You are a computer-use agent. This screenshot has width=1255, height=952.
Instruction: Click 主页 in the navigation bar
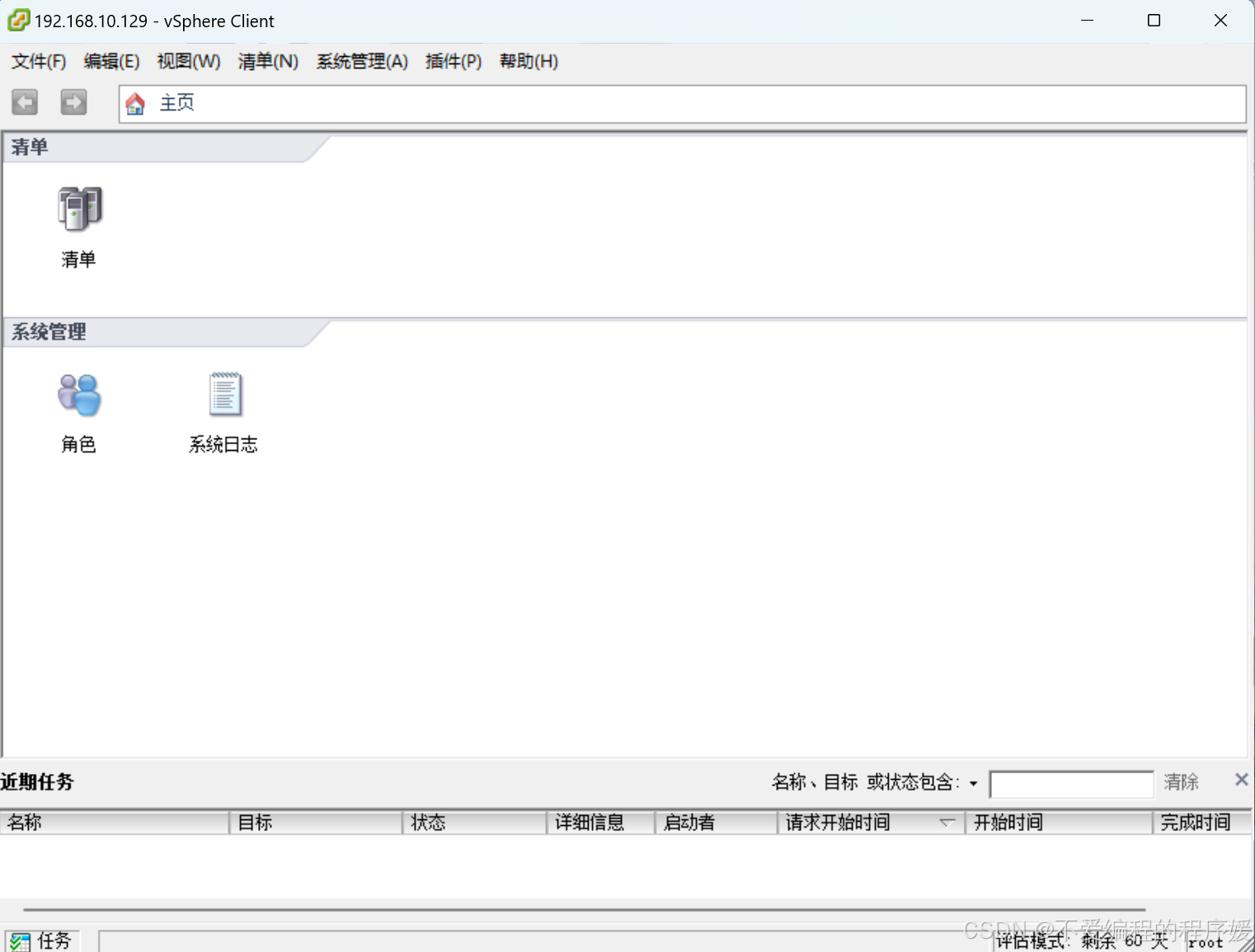[x=177, y=103]
